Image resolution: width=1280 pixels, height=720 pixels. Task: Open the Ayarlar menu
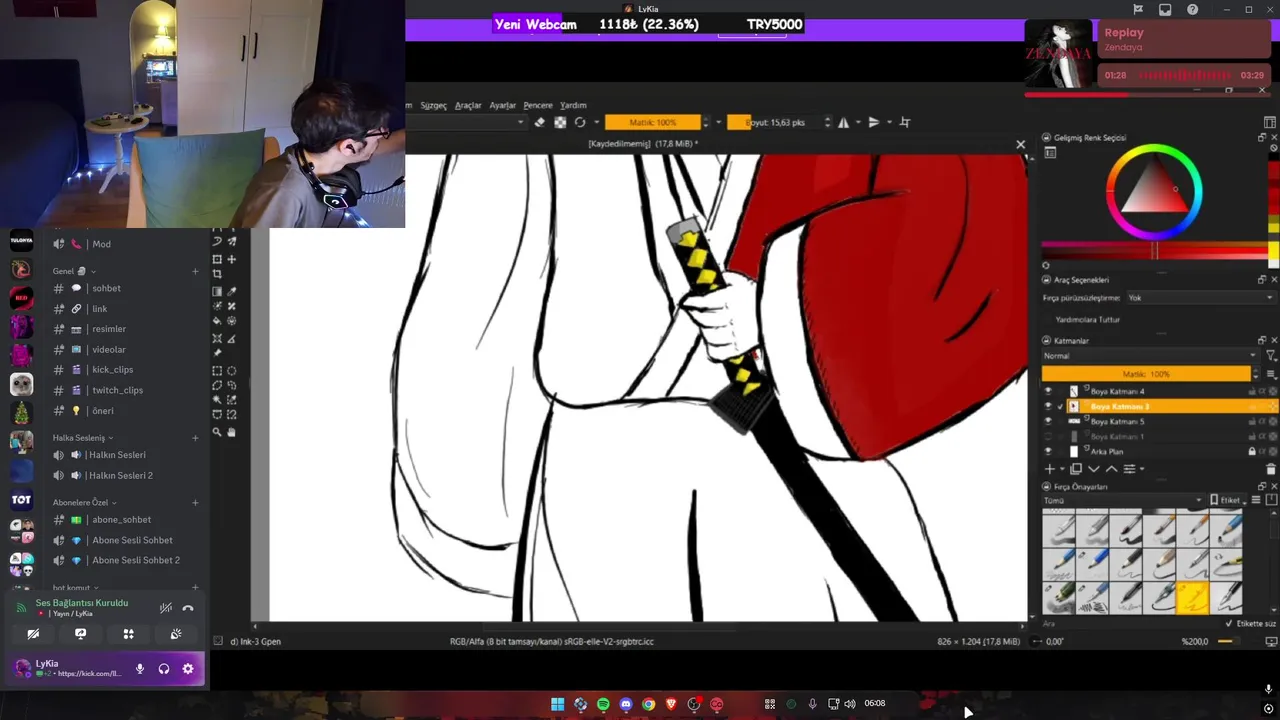click(x=502, y=105)
